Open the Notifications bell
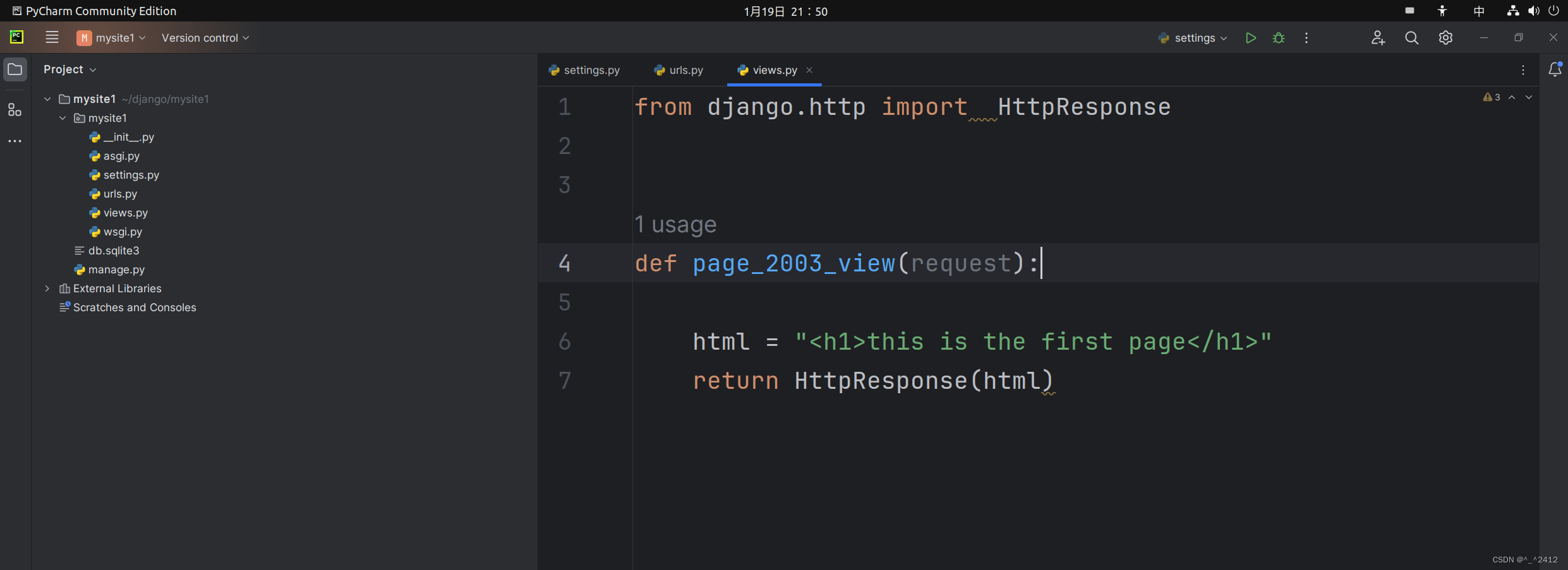Image resolution: width=1568 pixels, height=570 pixels. tap(1555, 69)
